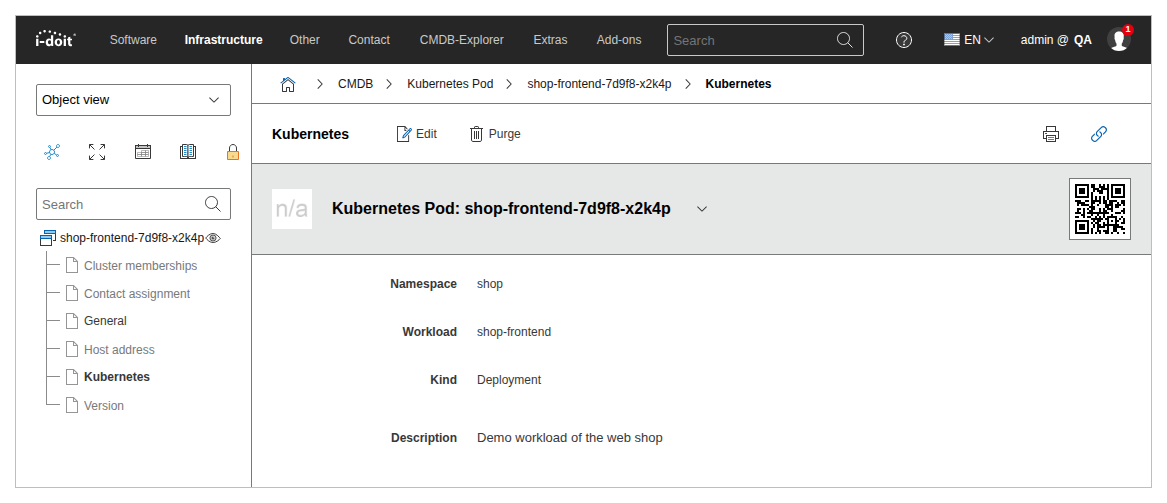Click the Kubernetes Pod object type icon in tree
1167x503 pixels.
pyautogui.click(x=48, y=238)
